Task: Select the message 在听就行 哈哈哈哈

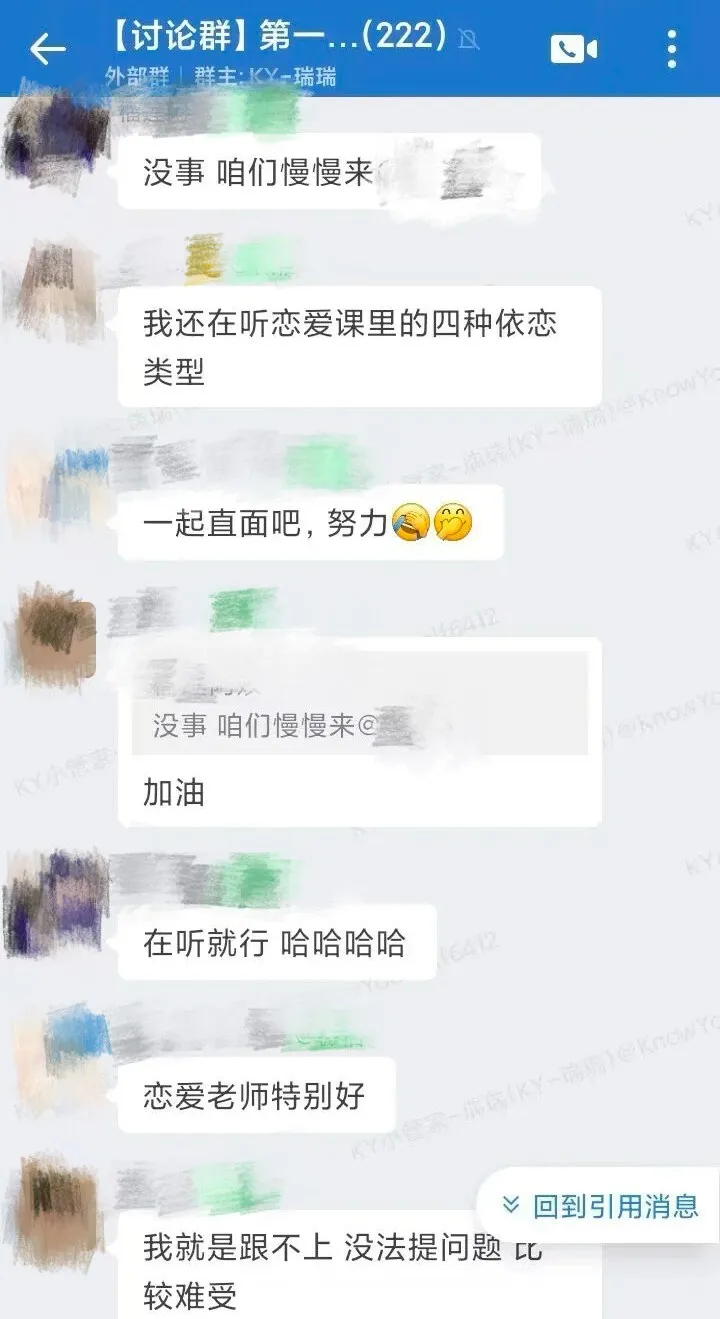Action: point(276,942)
